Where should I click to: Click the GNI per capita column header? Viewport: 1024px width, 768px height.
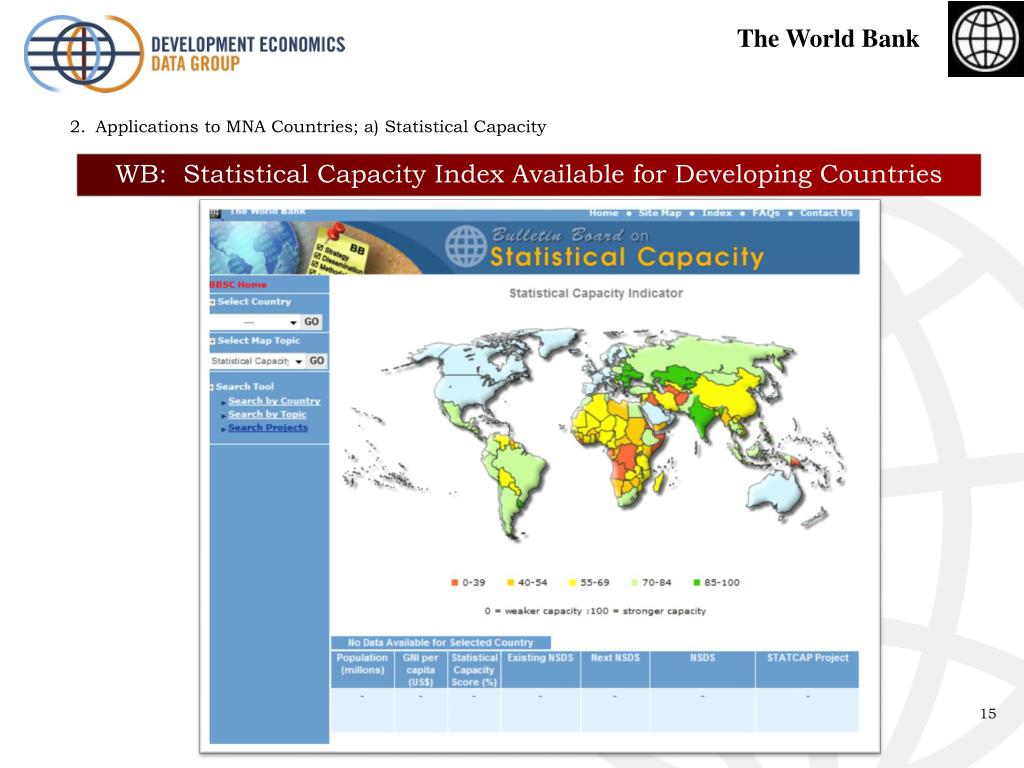pyautogui.click(x=421, y=669)
